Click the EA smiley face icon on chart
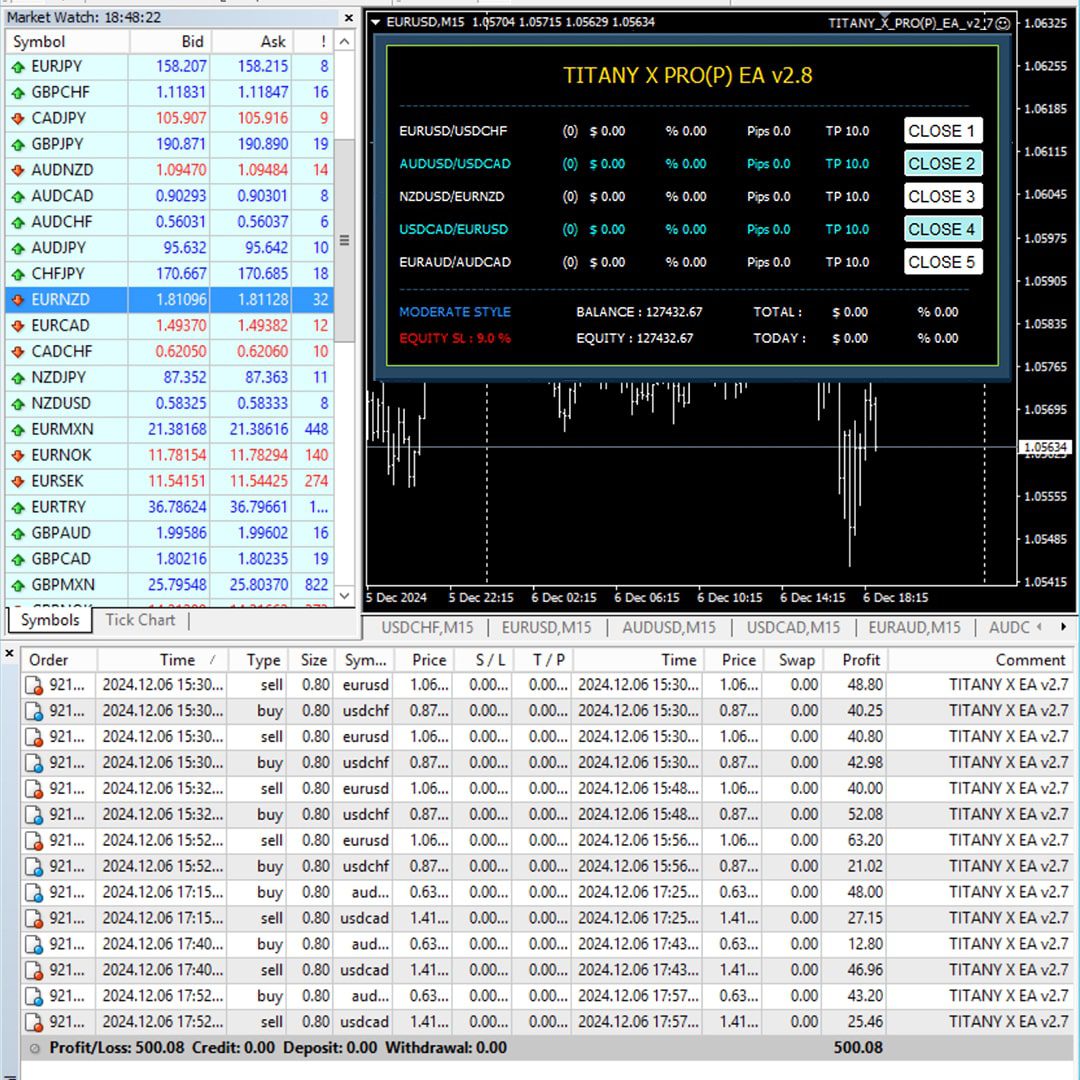Screen dimensions: 1080x1080 coord(1003,23)
